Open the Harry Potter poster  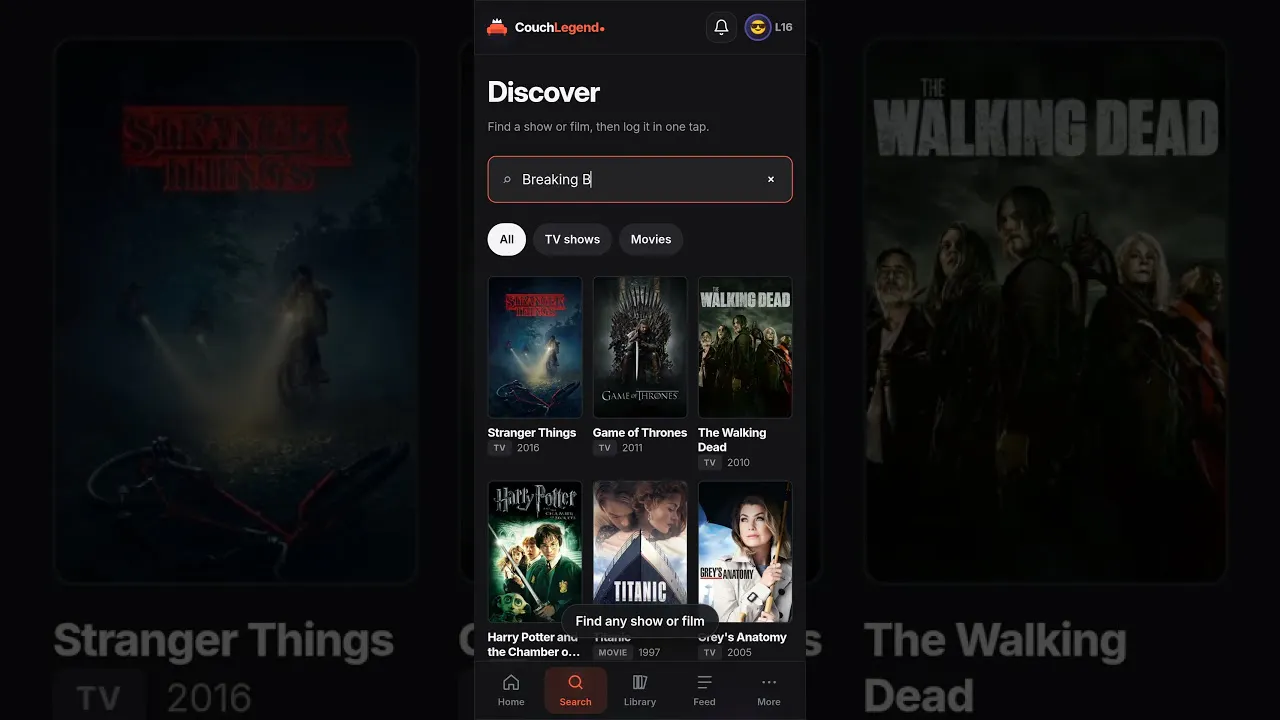535,552
